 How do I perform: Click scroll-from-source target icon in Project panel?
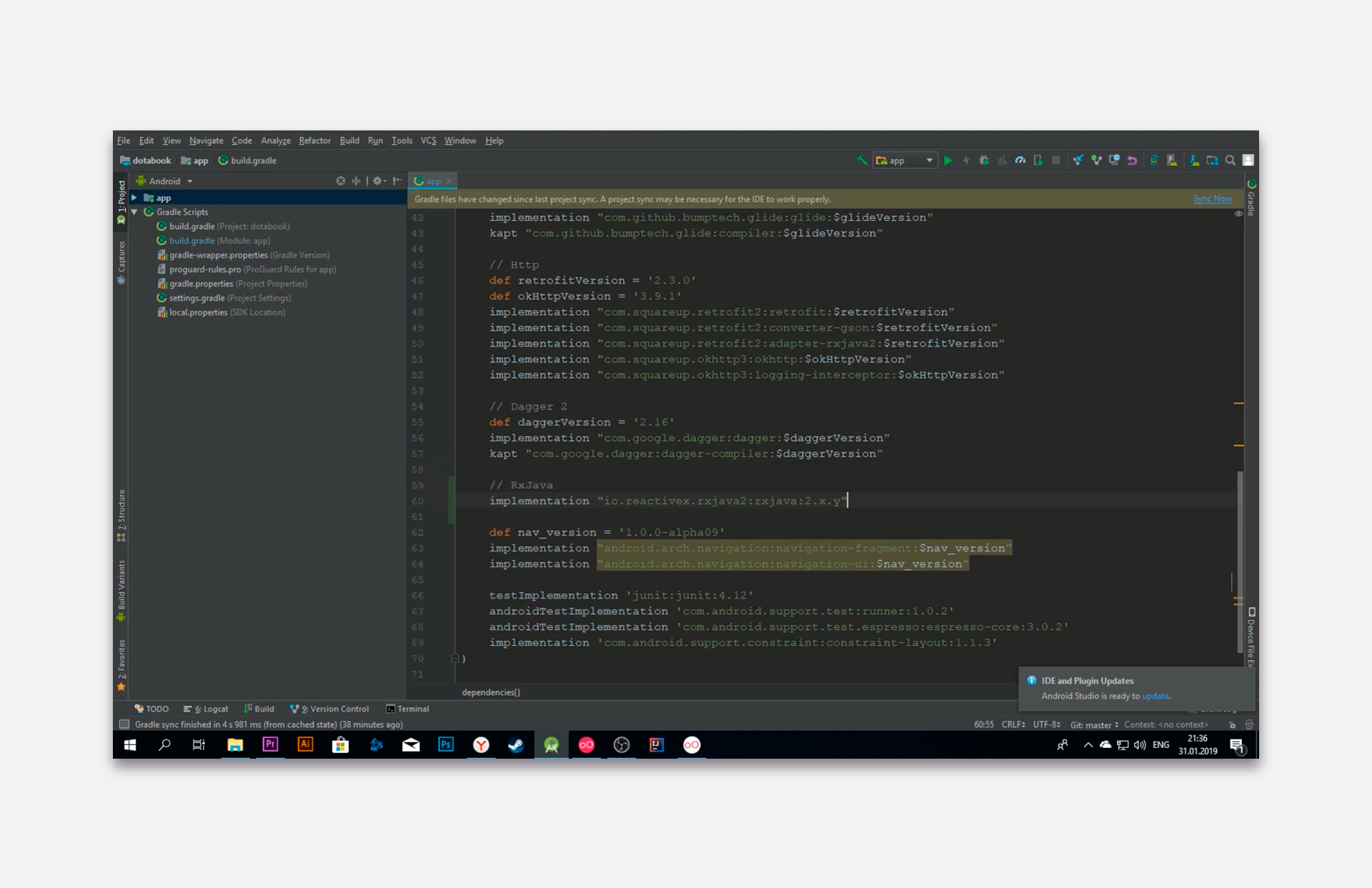click(x=341, y=181)
